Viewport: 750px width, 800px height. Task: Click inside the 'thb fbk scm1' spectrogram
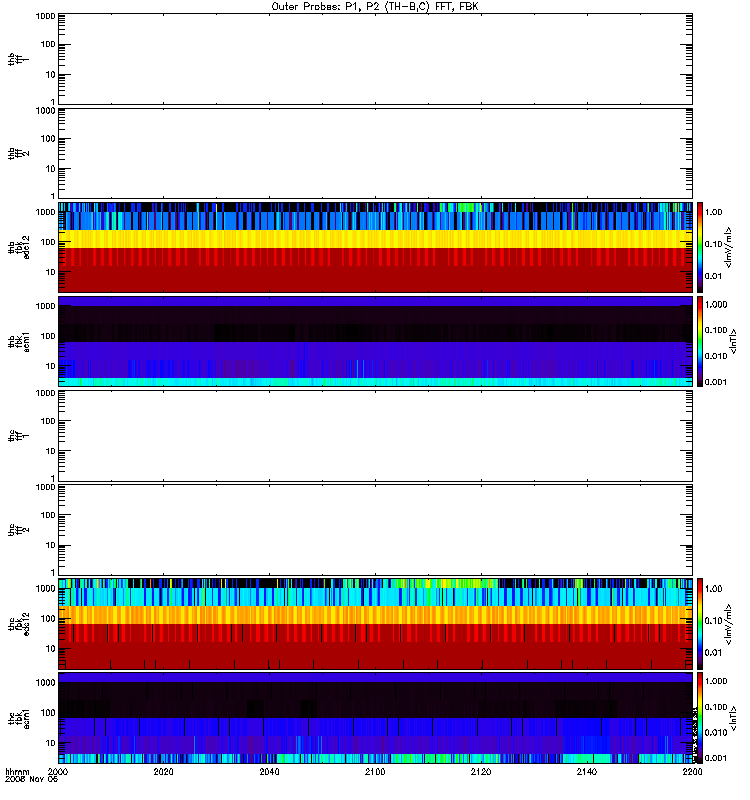point(375,341)
